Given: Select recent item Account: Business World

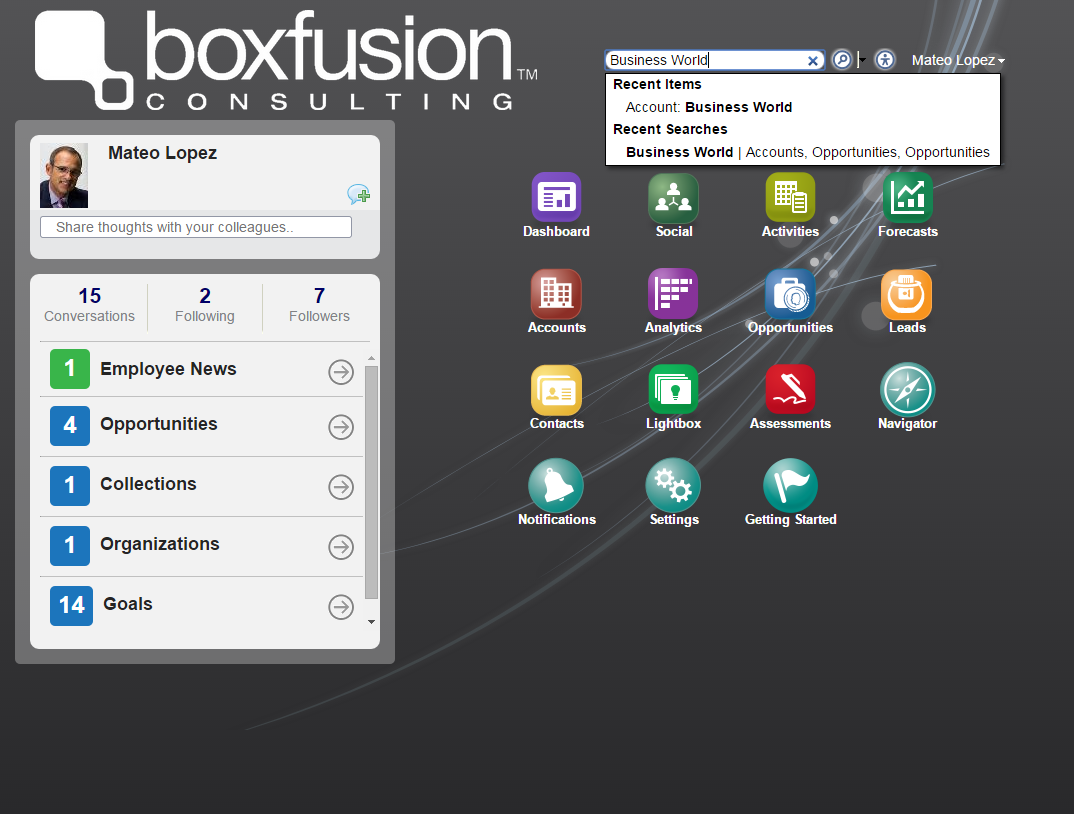Looking at the screenshot, I should click(709, 107).
